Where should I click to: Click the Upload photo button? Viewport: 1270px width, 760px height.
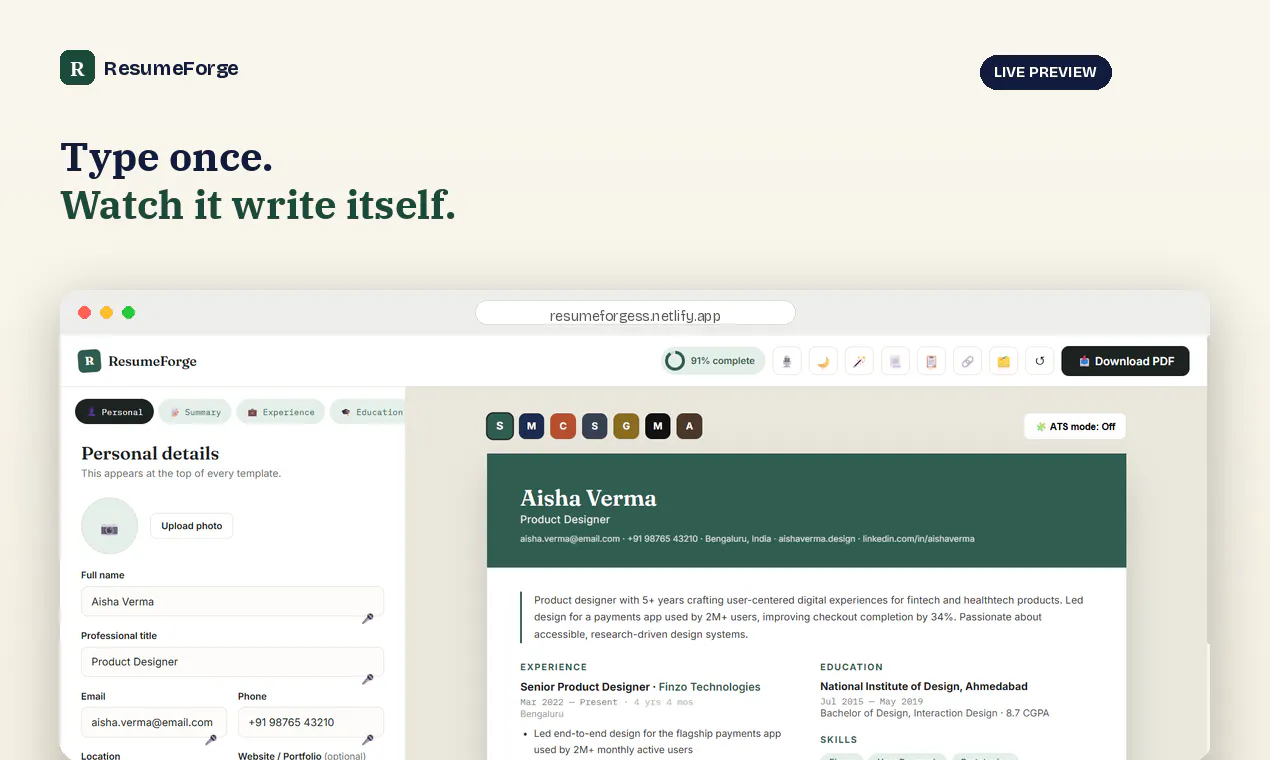pyautogui.click(x=192, y=526)
